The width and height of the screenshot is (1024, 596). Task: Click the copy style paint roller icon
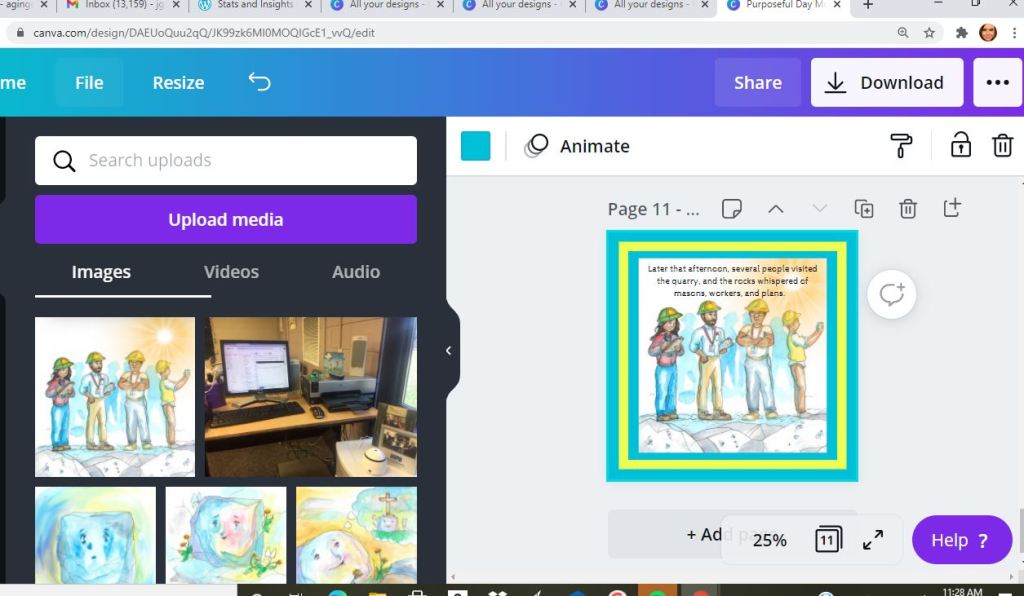tap(901, 146)
